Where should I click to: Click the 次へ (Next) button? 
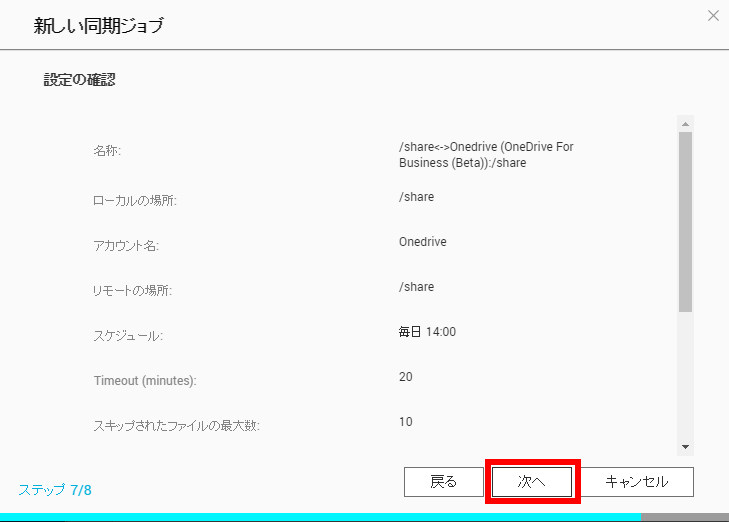[x=532, y=482]
